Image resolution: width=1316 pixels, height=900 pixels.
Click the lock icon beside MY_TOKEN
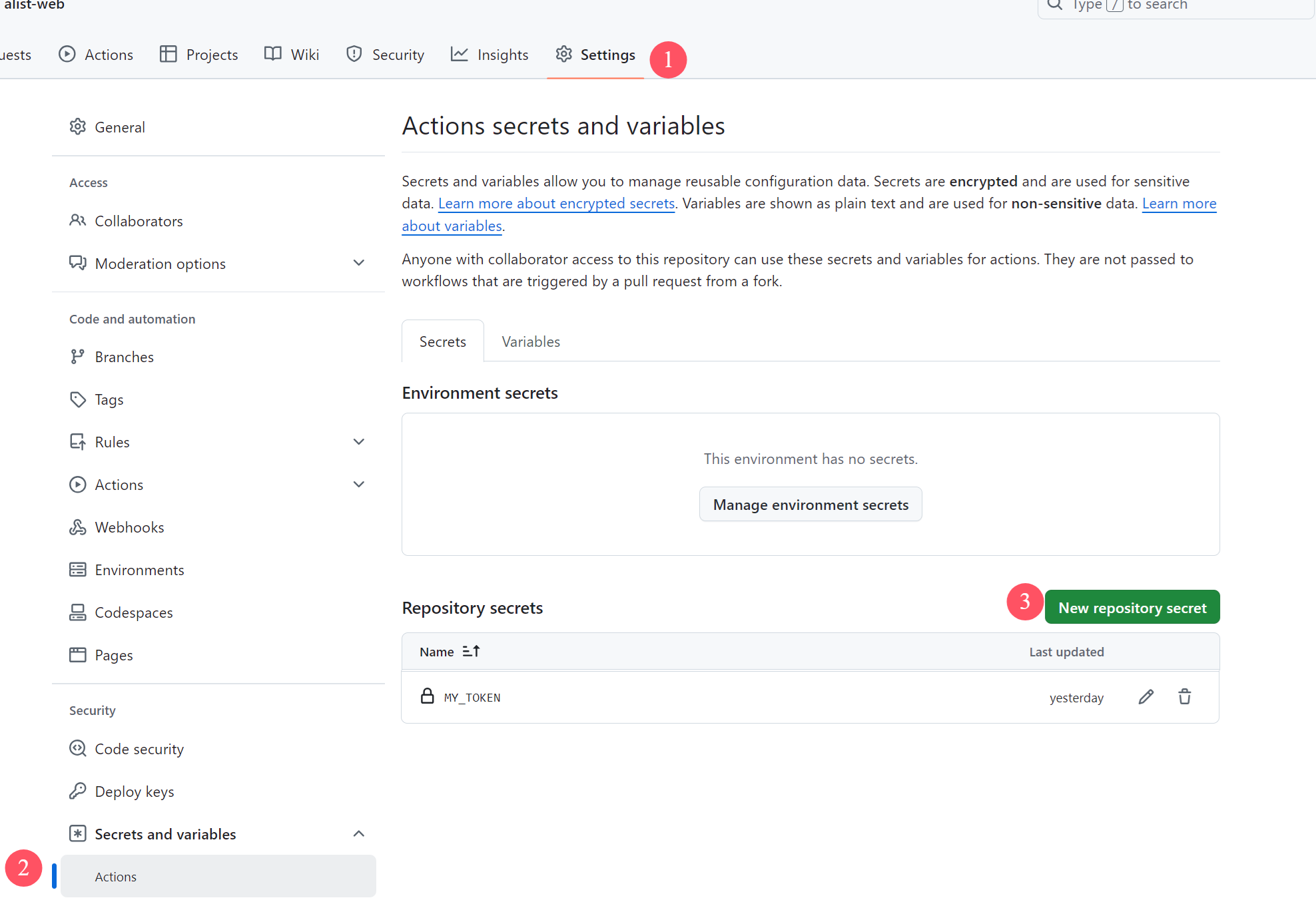(428, 696)
